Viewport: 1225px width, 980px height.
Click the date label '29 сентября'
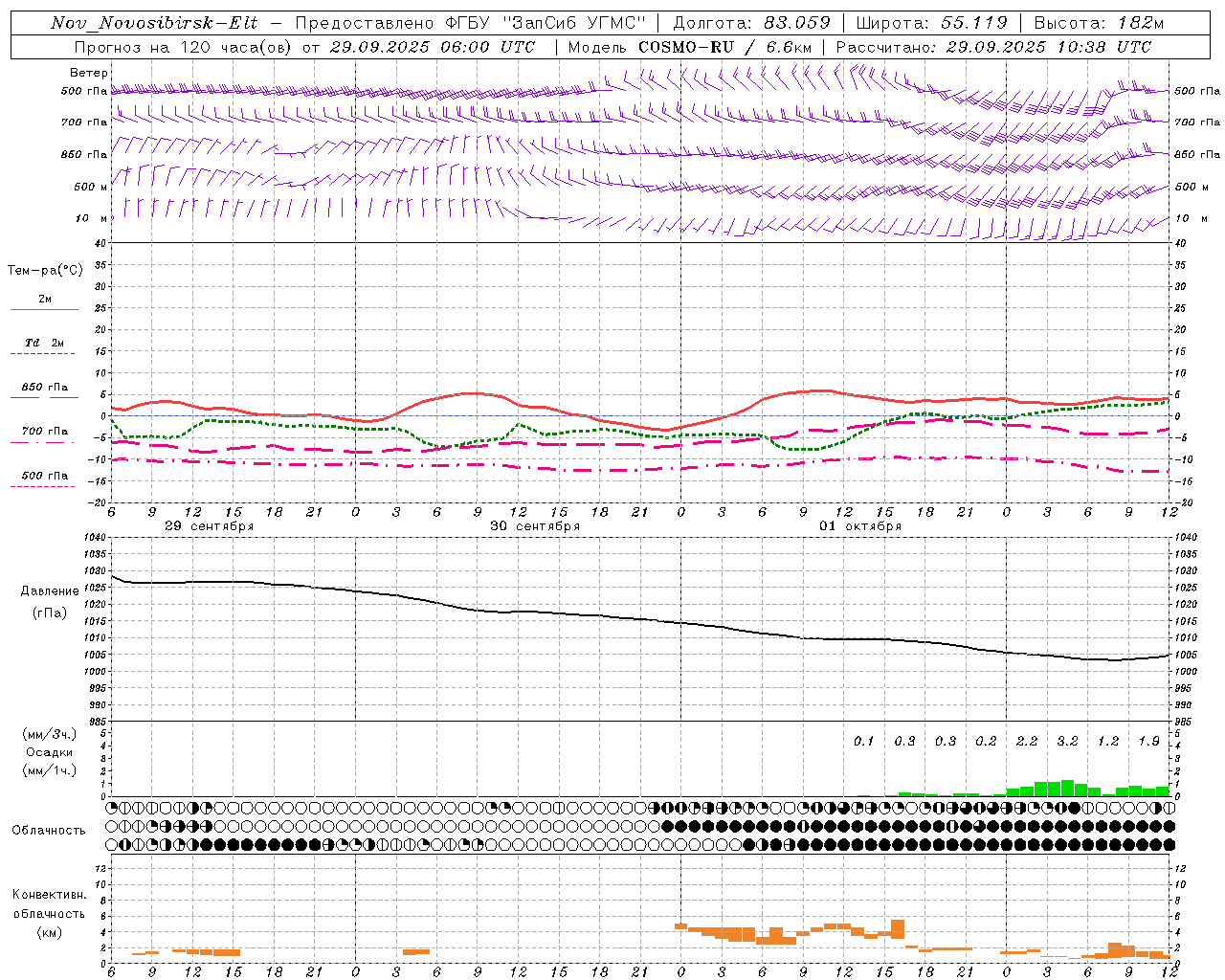pyautogui.click(x=210, y=526)
